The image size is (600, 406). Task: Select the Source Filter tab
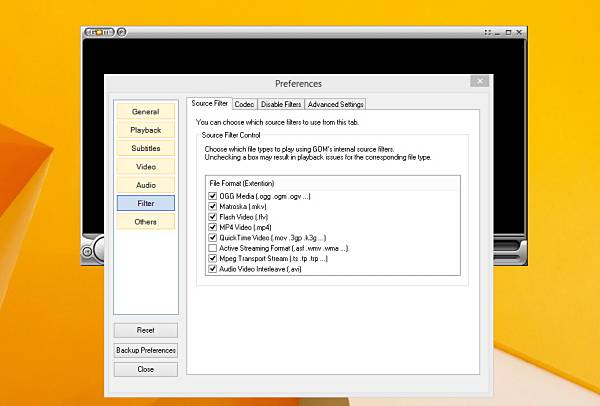210,103
